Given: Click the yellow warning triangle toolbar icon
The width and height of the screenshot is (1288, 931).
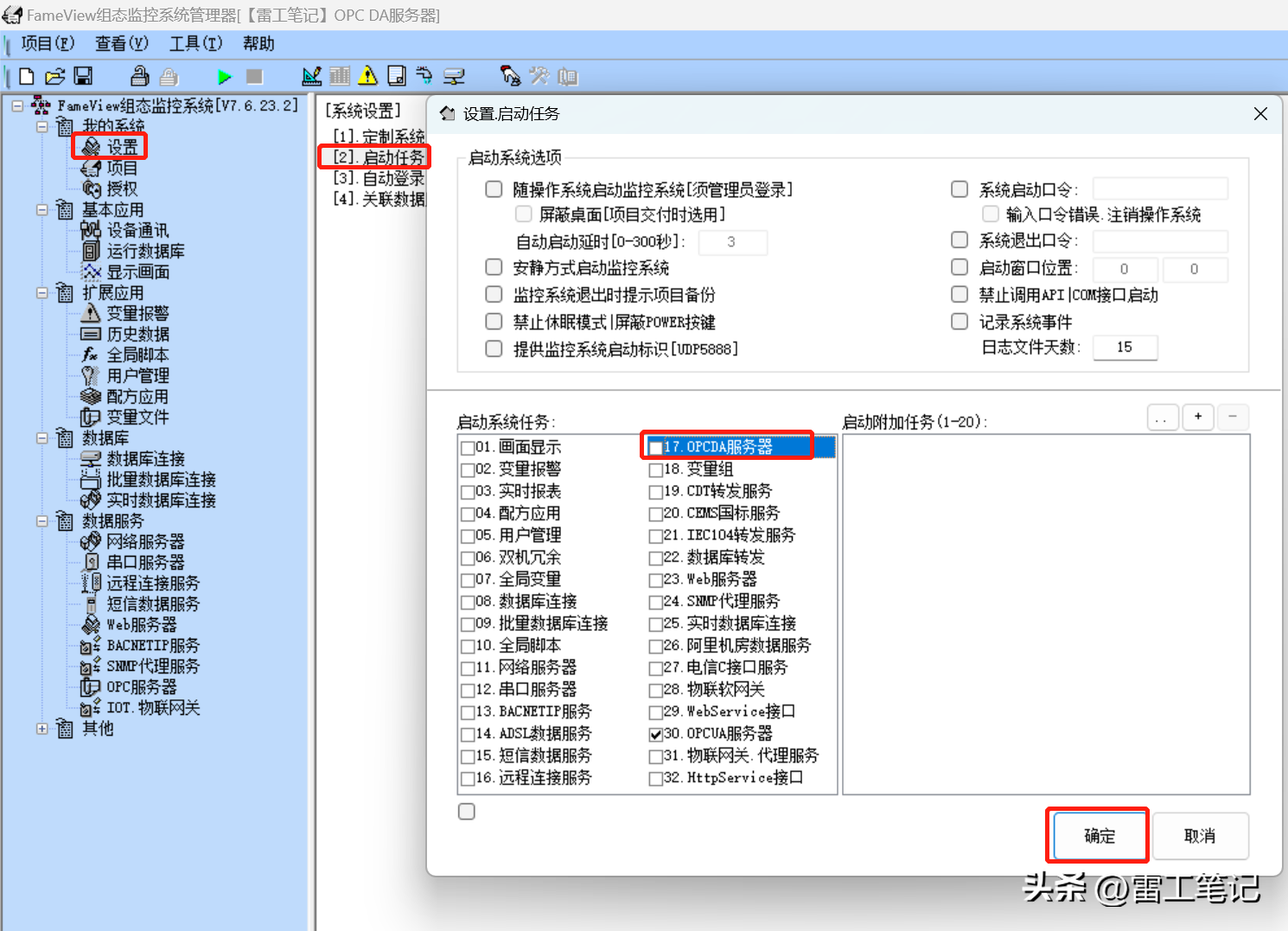Looking at the screenshot, I should (x=368, y=77).
